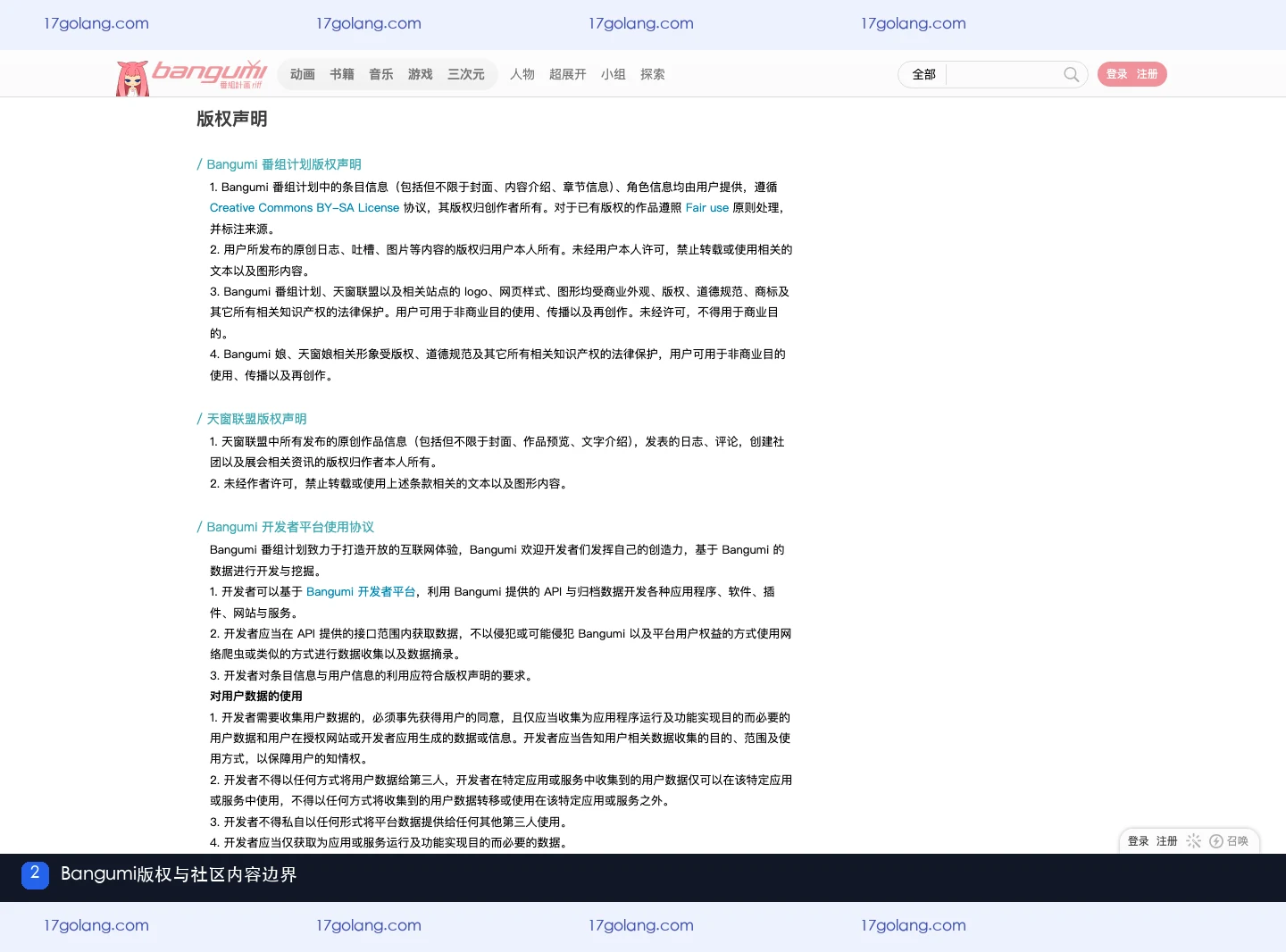This screenshot has width=1286, height=952.
Task: Open the Creative Commons BY-SA License link
Action: [x=305, y=208]
